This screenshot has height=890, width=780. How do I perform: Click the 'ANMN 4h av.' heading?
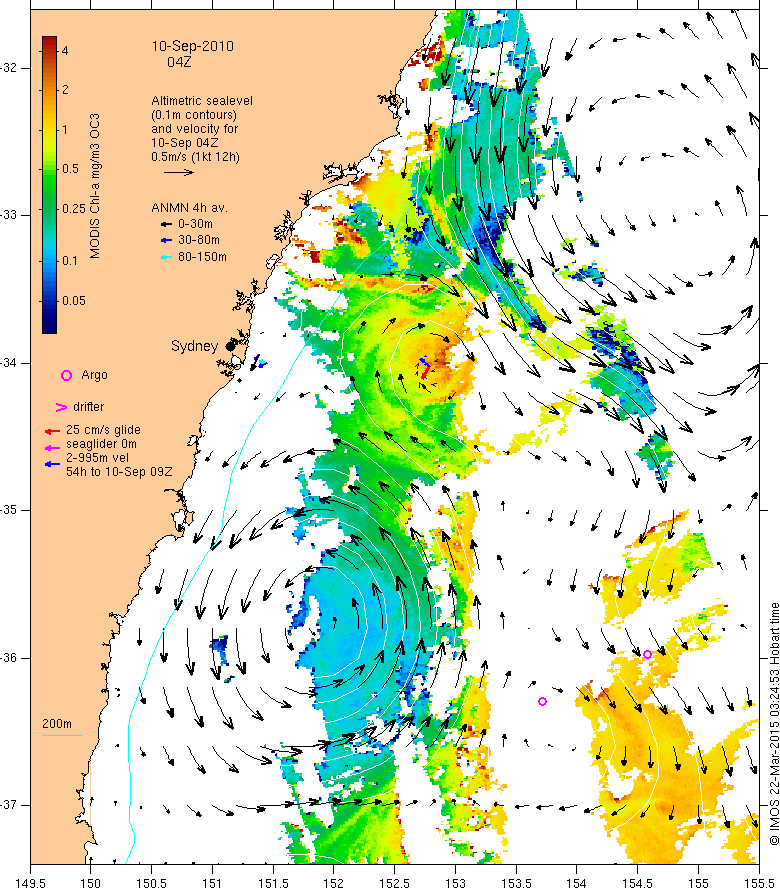tap(189, 208)
